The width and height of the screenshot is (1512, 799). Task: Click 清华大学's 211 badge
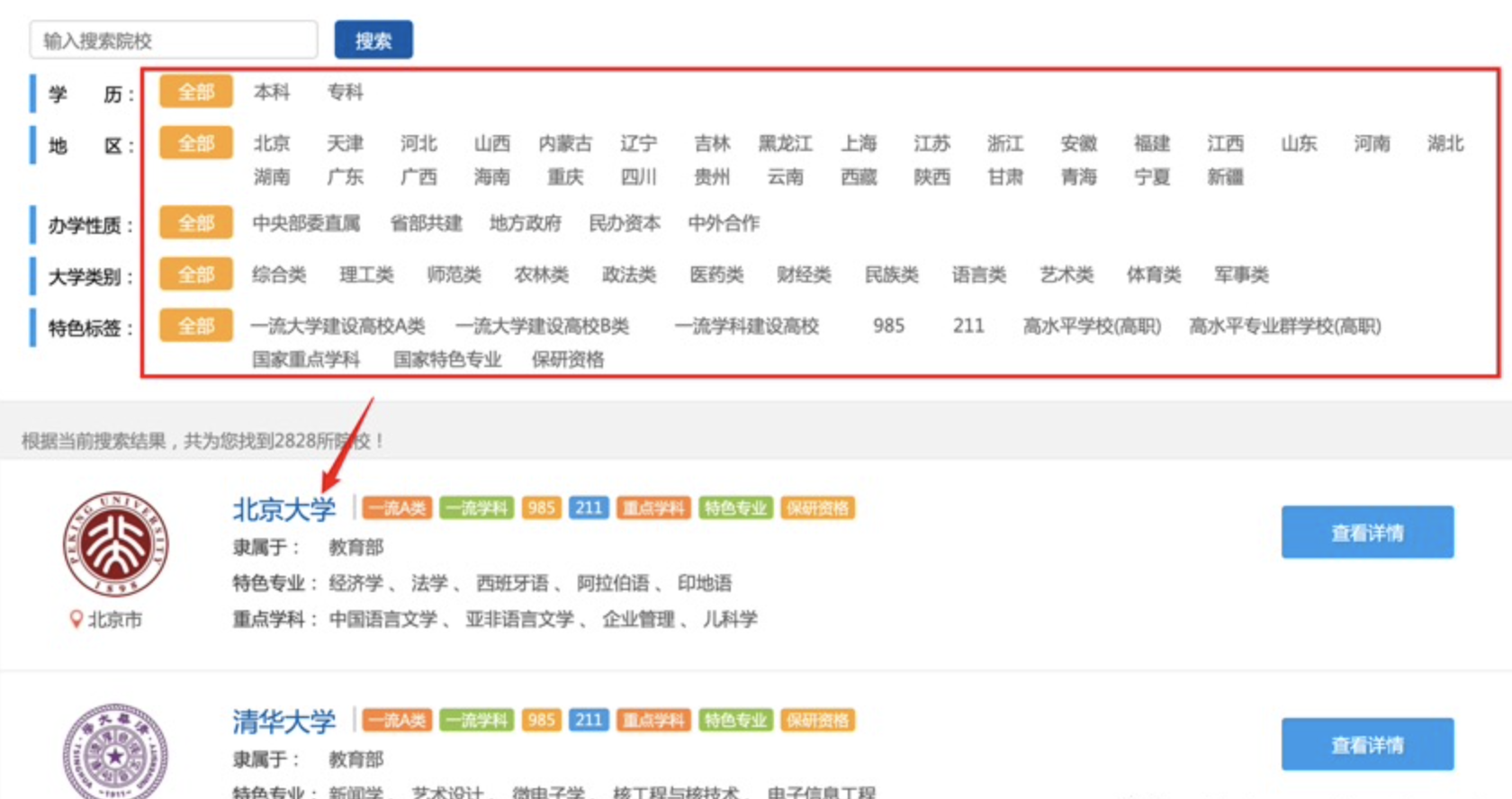[x=589, y=721]
